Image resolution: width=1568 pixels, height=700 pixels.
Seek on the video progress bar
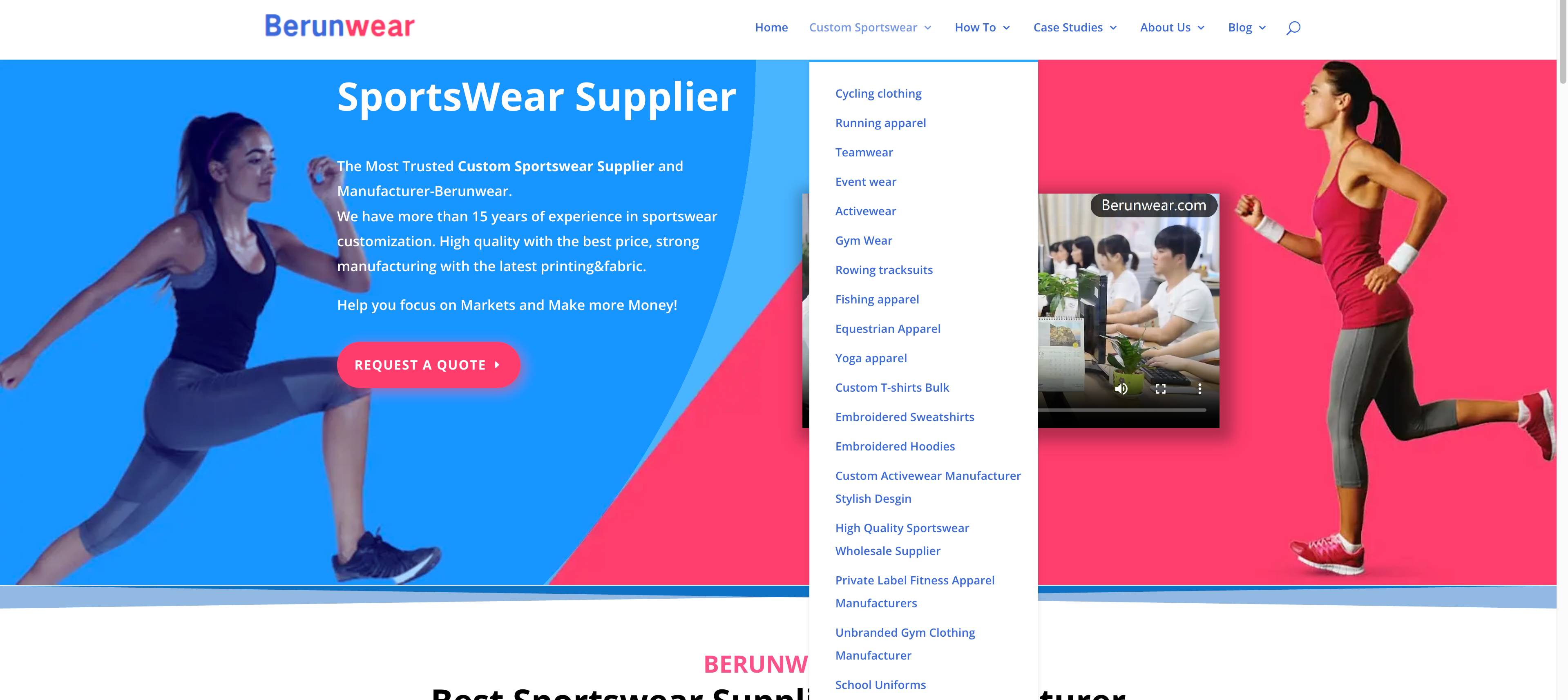1122,410
